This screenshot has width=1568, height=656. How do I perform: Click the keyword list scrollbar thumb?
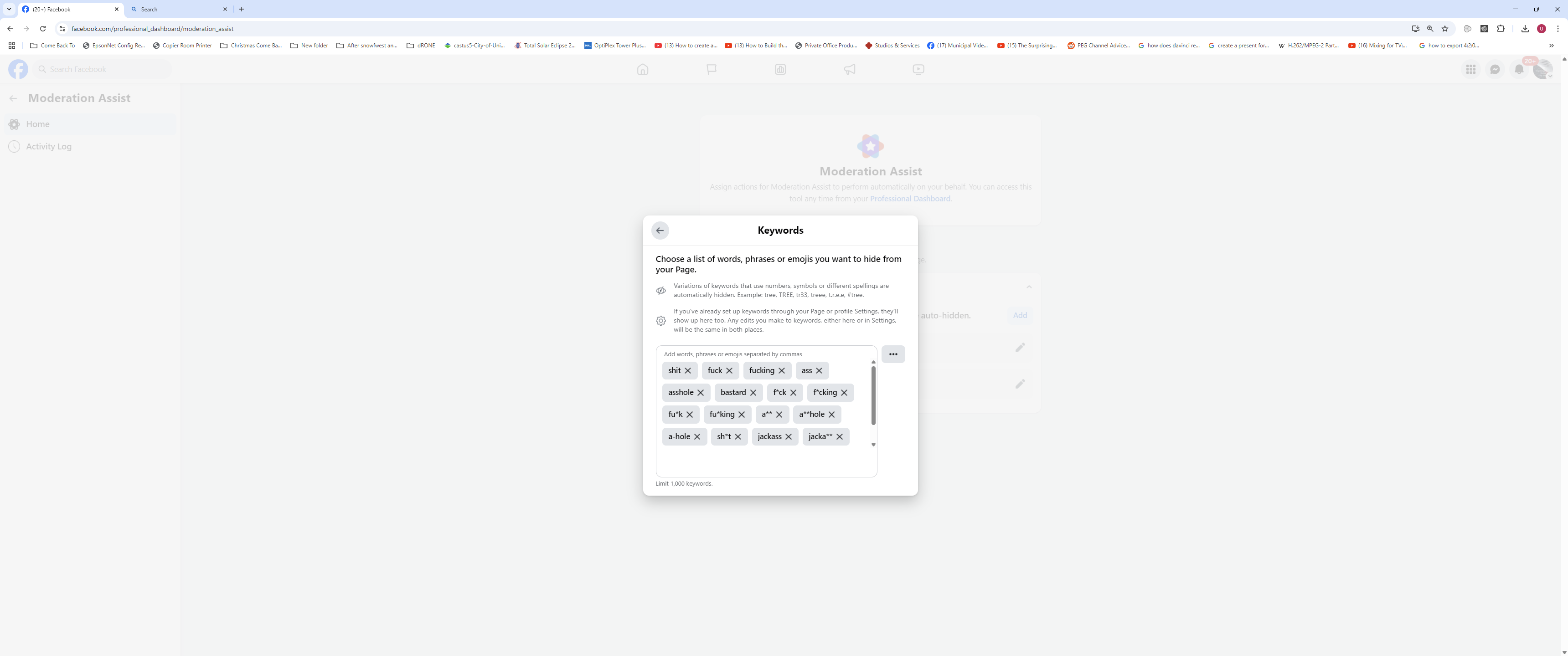[873, 395]
